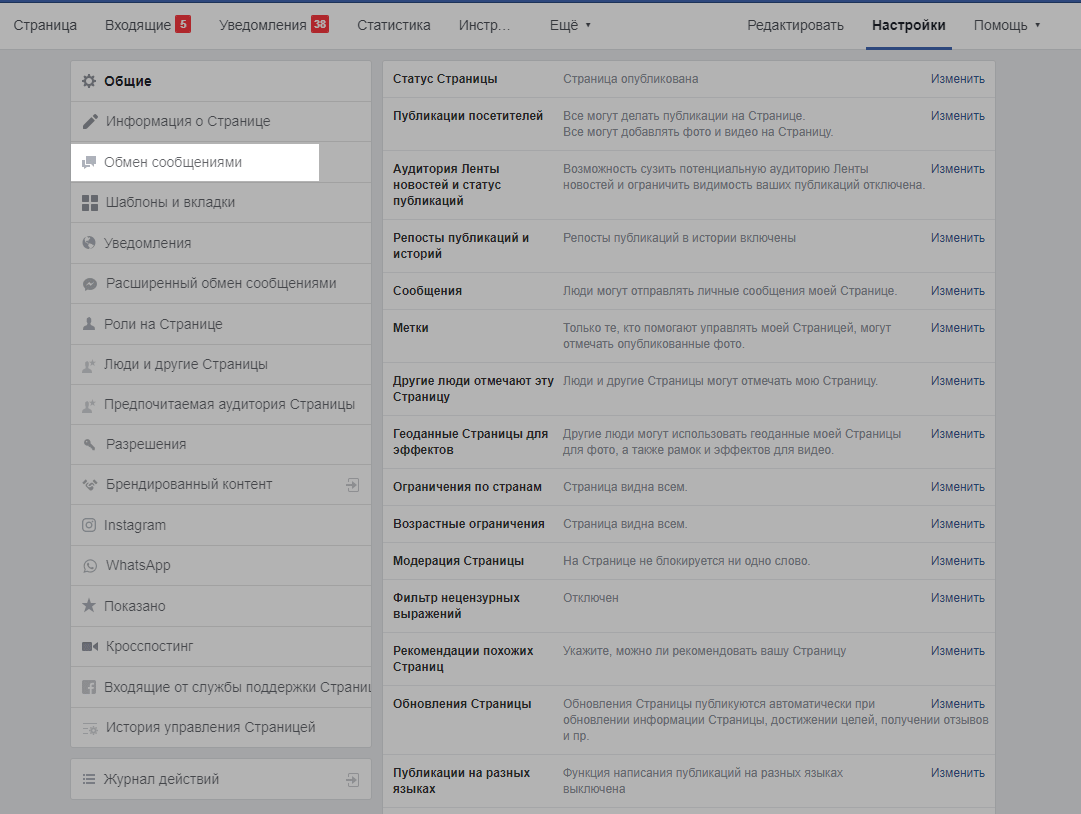Click the WhatsApp icon in the sidebar

pyautogui.click(x=89, y=566)
